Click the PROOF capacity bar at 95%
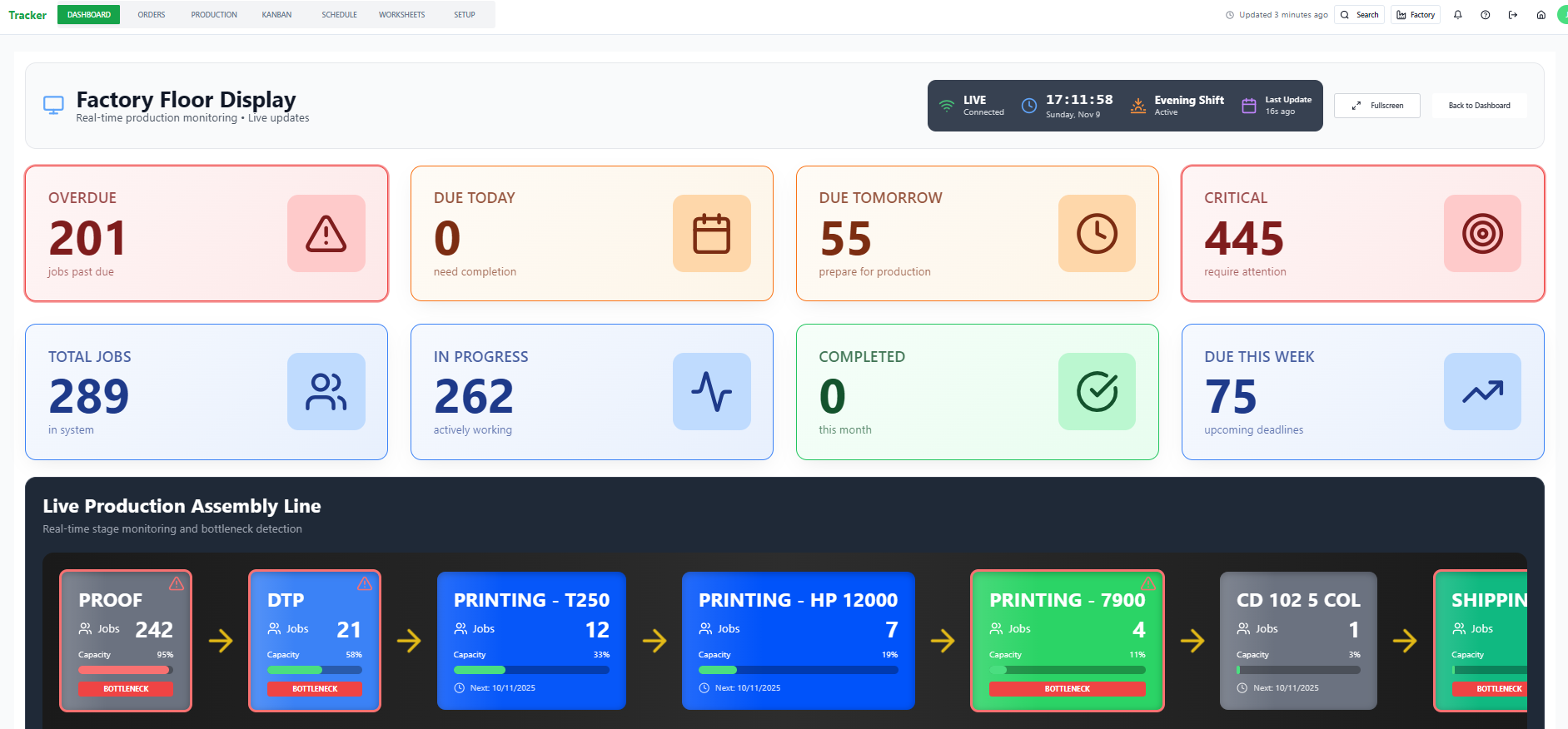The height and width of the screenshot is (729, 1568). (126, 670)
